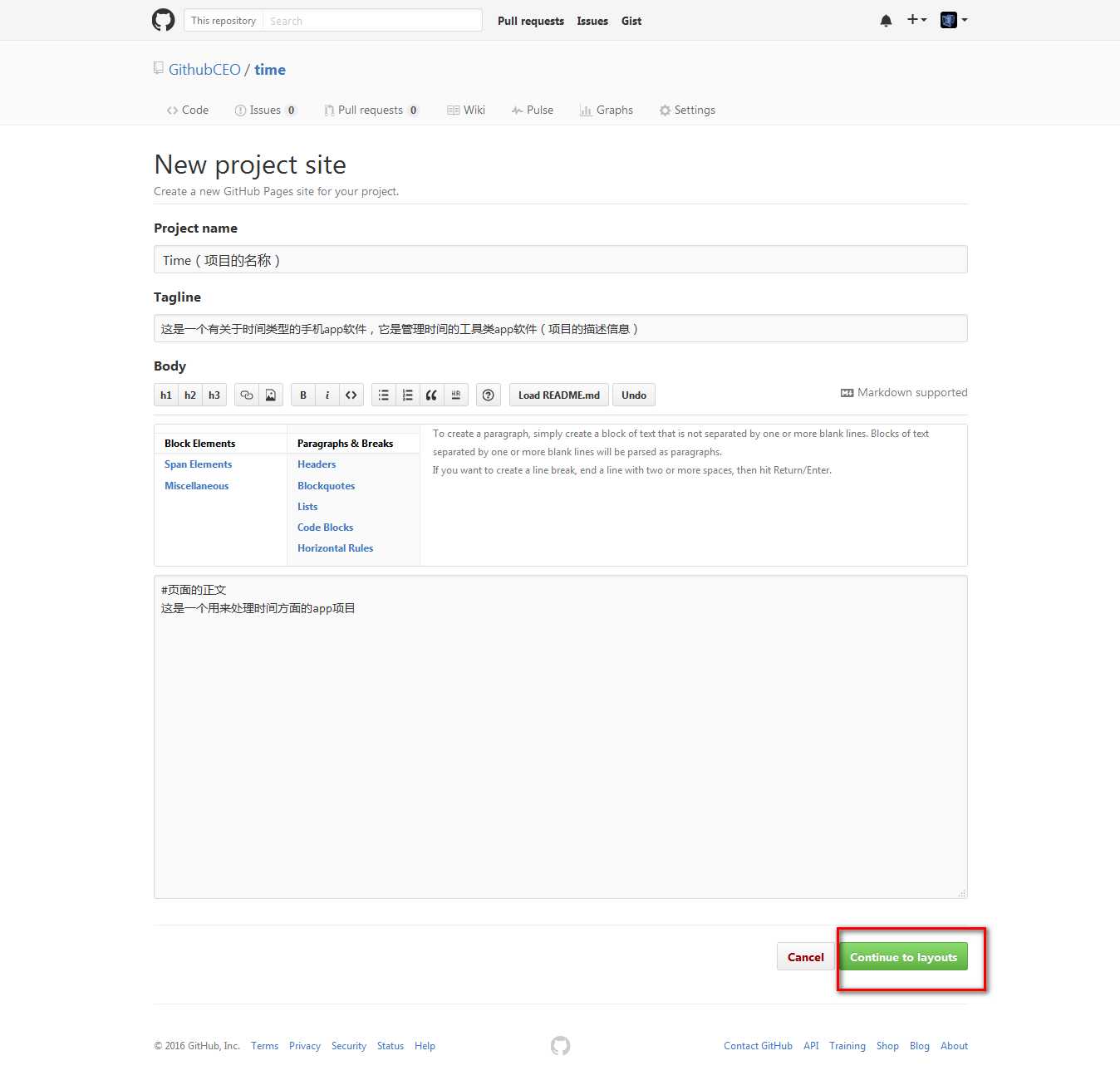Open Training footer link
This screenshot has width=1120, height=1085.
(x=847, y=1046)
